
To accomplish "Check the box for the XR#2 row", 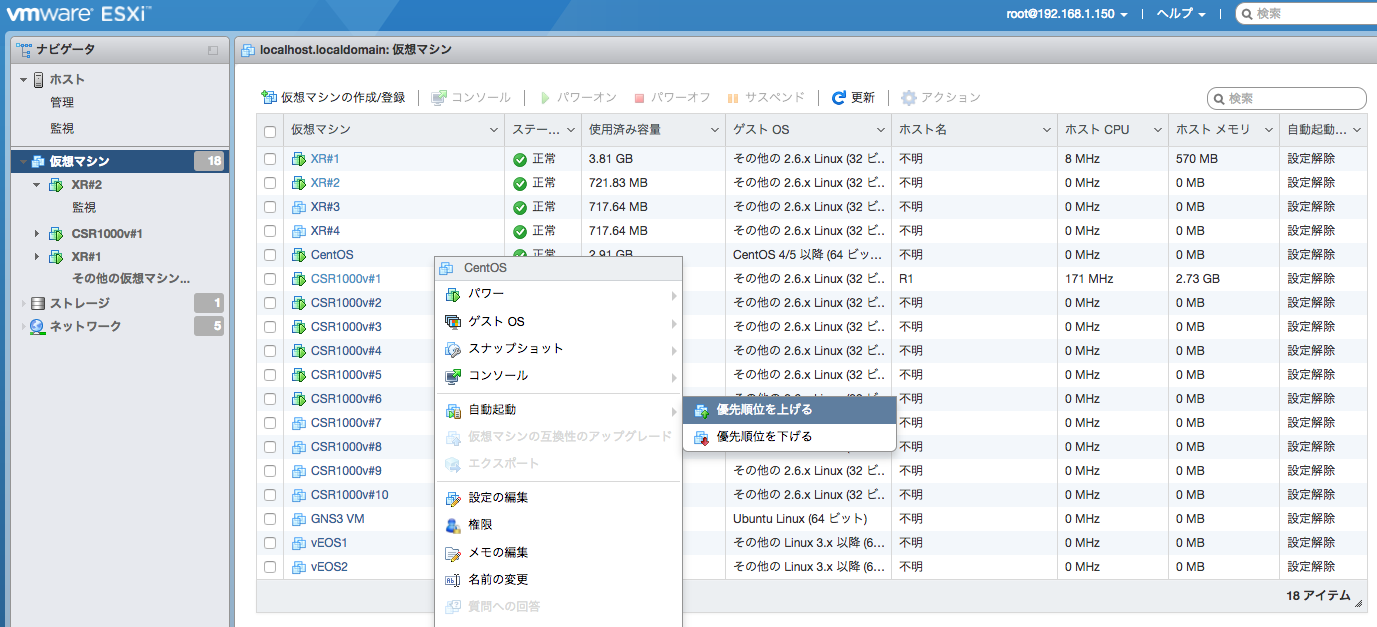I will point(270,183).
